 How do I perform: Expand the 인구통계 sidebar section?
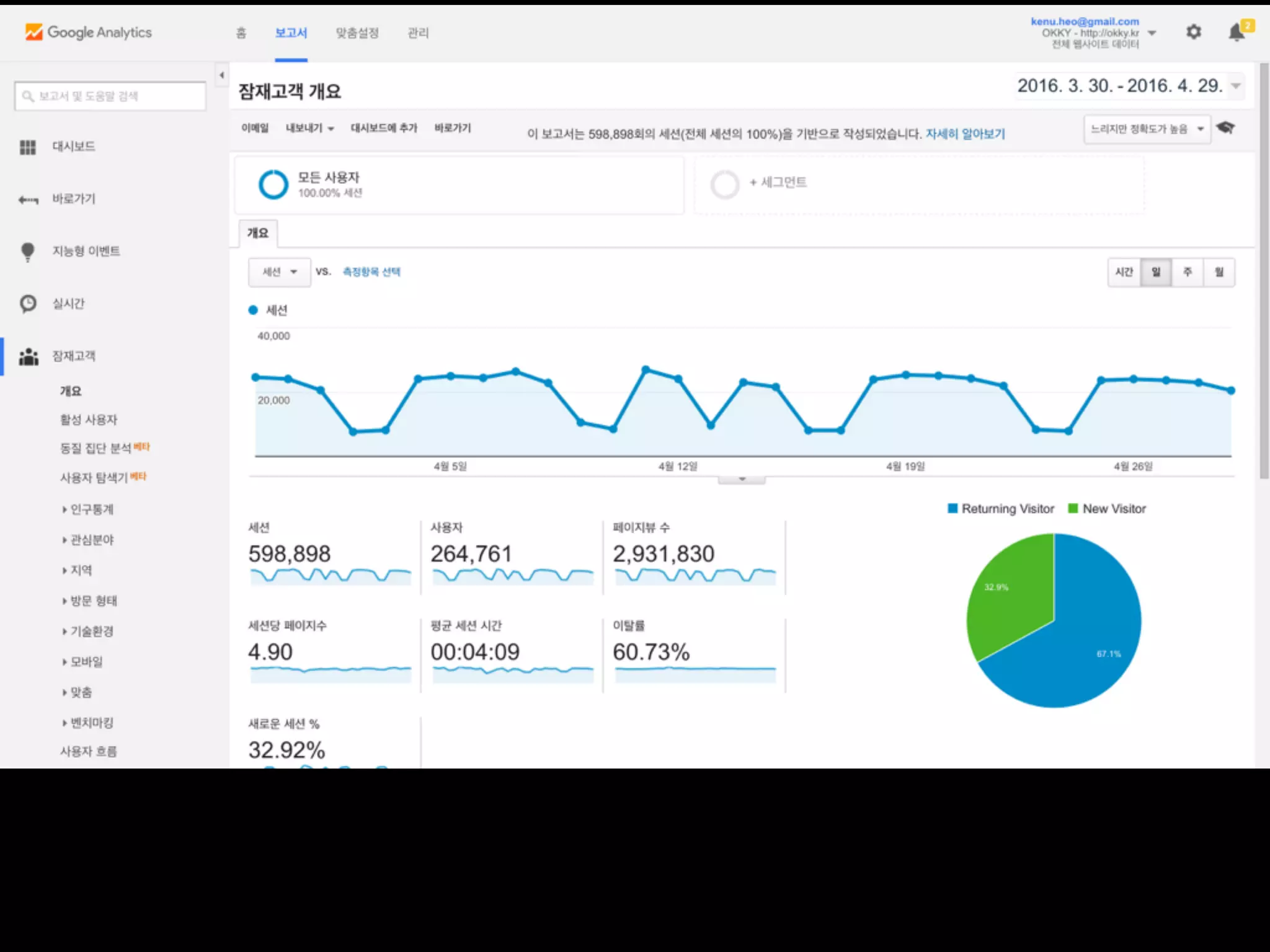pyautogui.click(x=91, y=509)
